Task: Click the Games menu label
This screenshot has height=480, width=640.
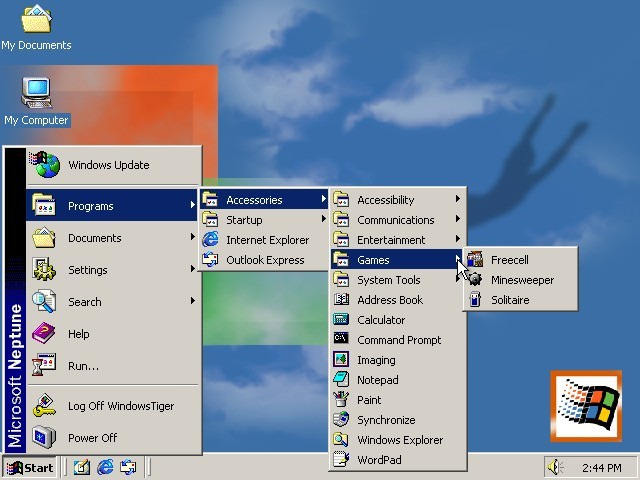Action: pyautogui.click(x=373, y=260)
